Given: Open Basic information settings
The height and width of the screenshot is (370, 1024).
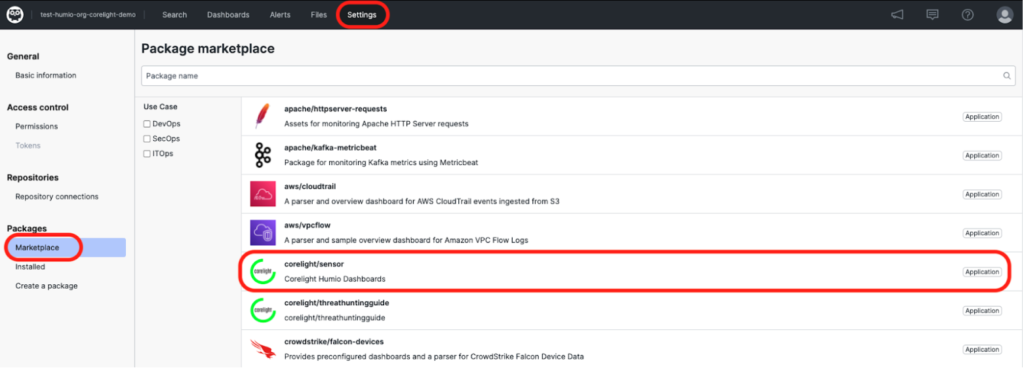Looking at the screenshot, I should tap(46, 75).
